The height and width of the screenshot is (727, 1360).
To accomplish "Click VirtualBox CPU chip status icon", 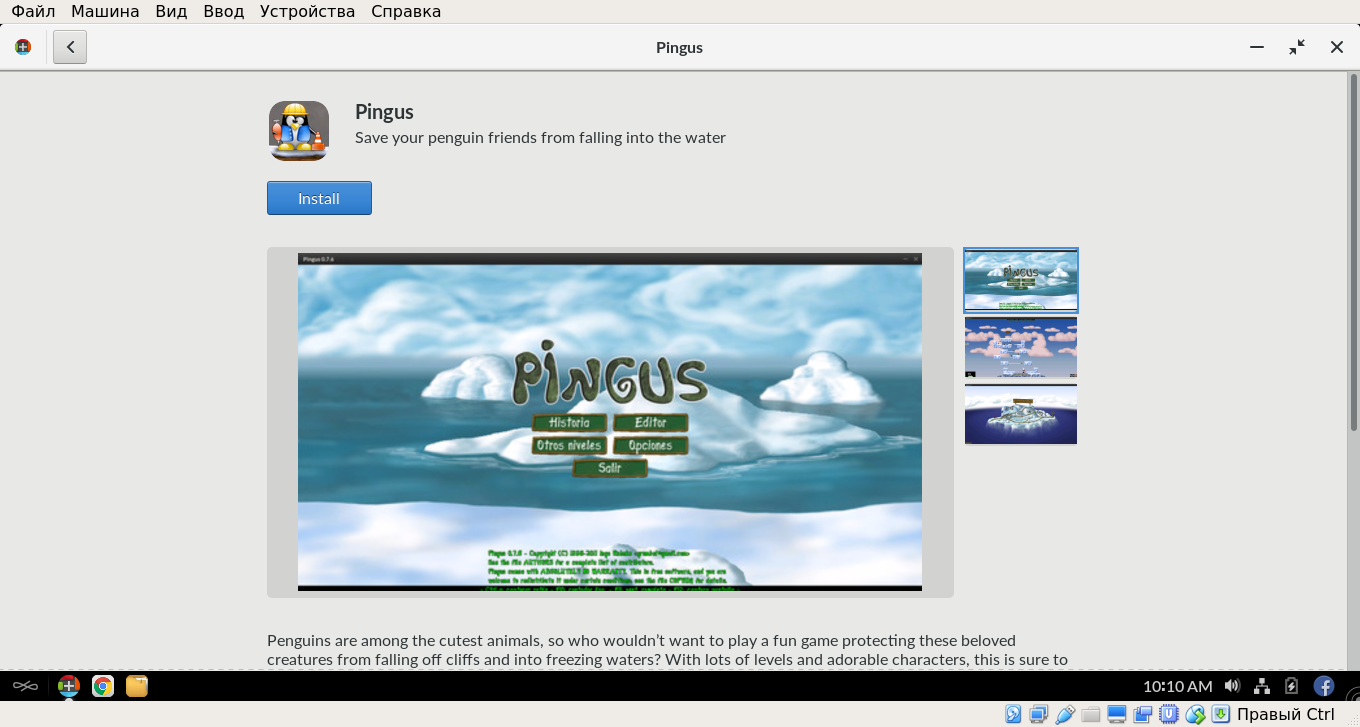I will 1169,714.
